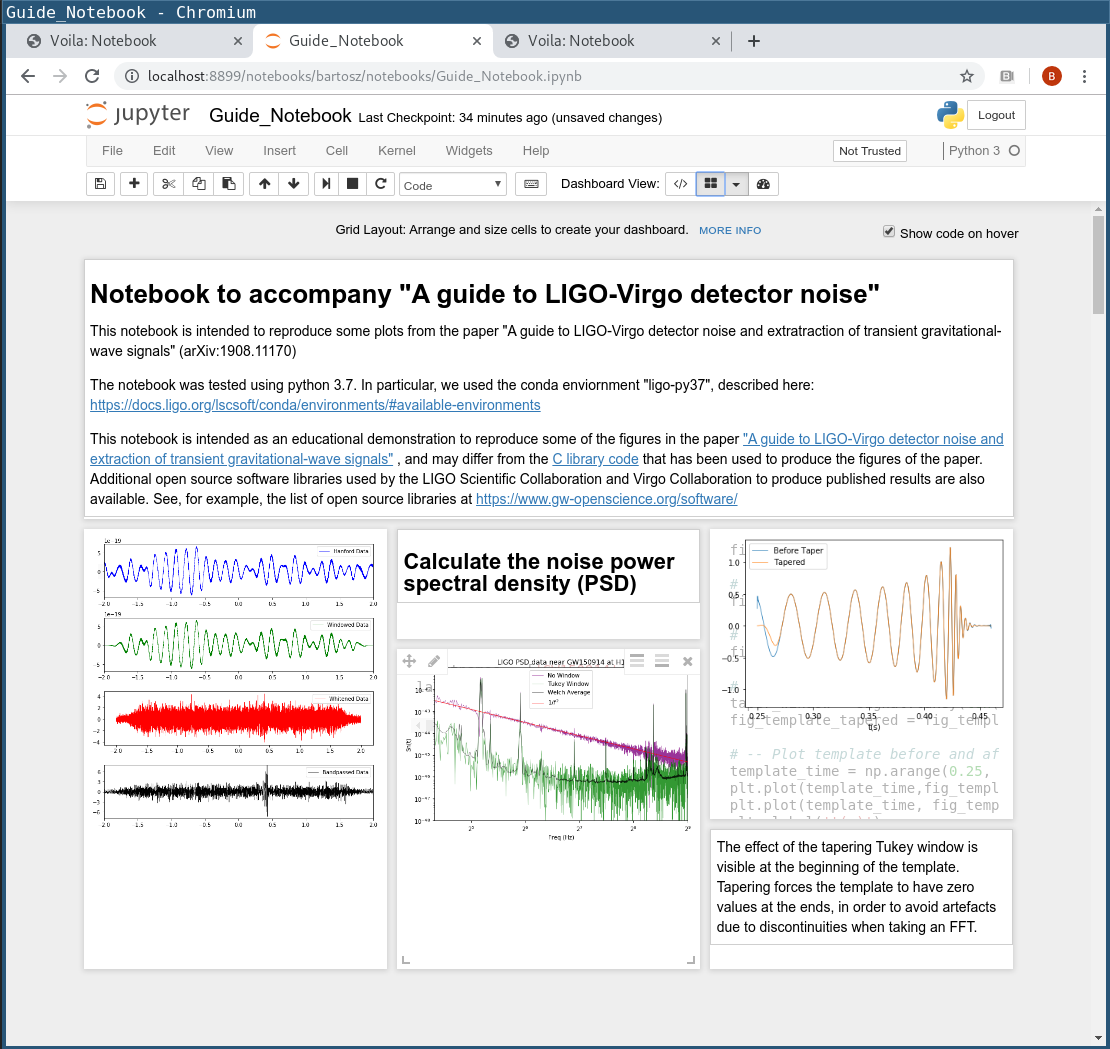Open the MORE INFO link
The image size is (1110, 1049).
pyautogui.click(x=730, y=231)
